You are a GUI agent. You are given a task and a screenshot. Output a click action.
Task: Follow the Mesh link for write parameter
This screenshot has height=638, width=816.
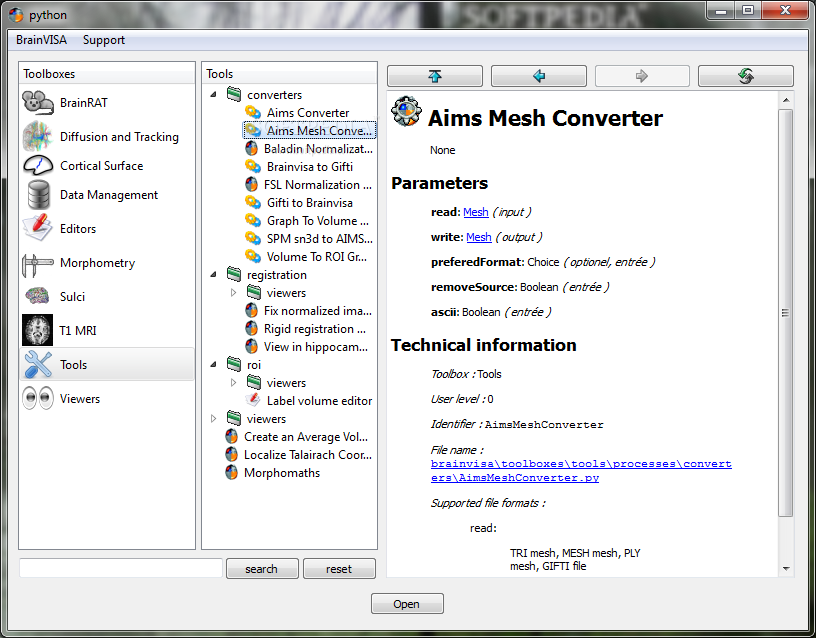pos(479,237)
